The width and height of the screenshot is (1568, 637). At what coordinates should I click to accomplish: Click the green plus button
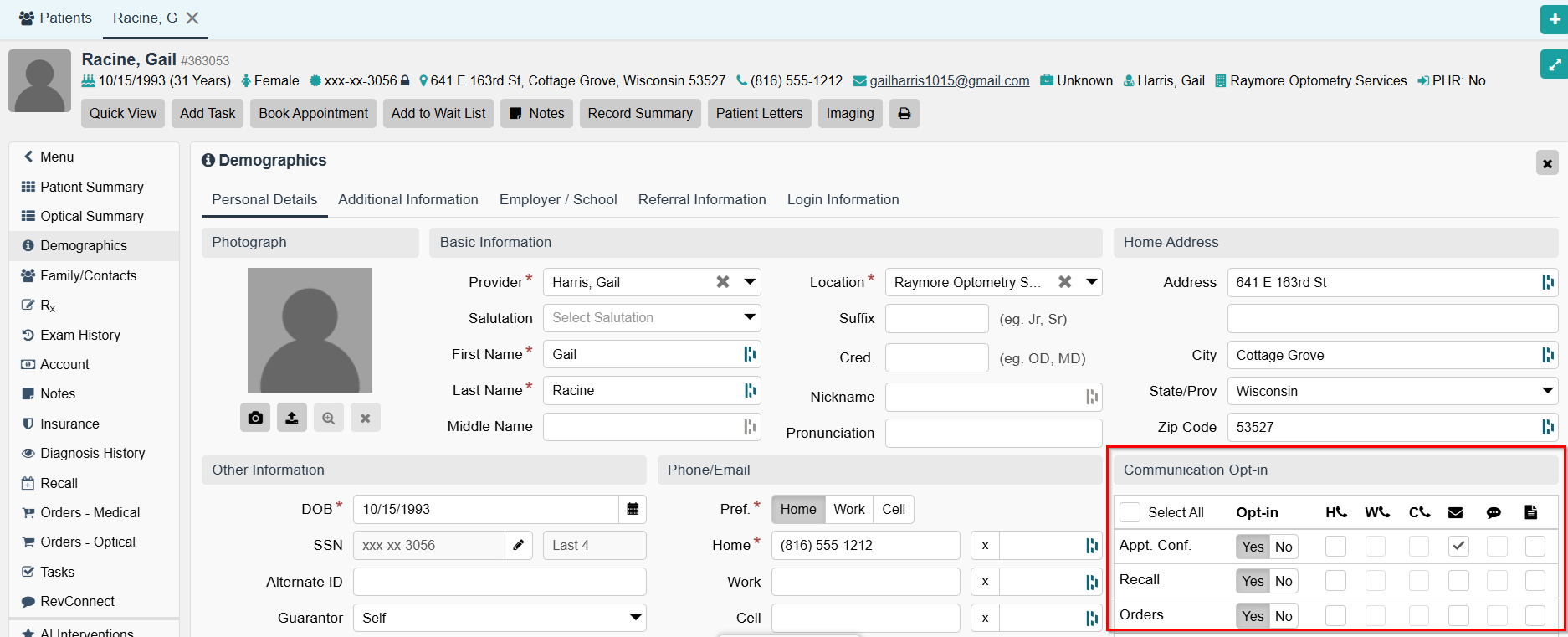[x=1554, y=18]
